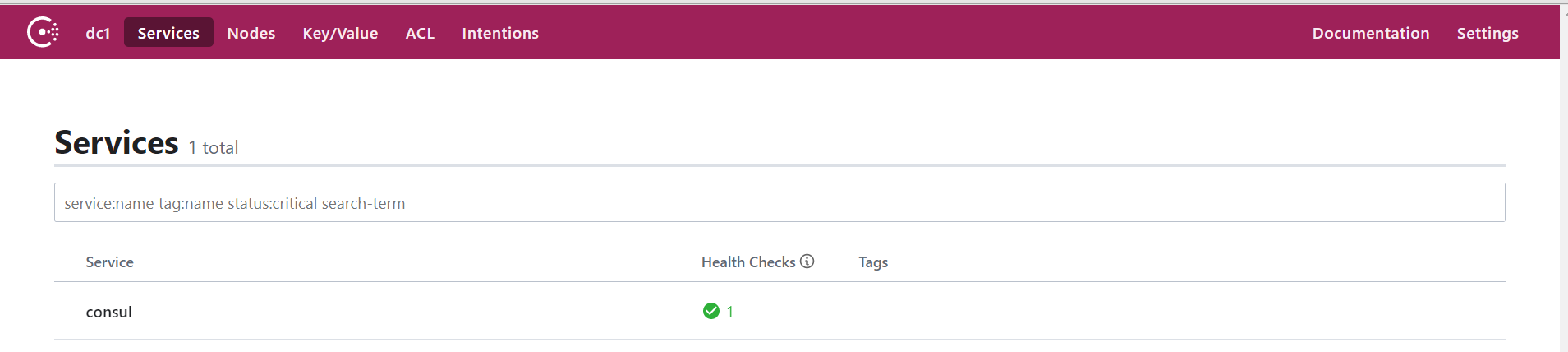Click the Health Checks column header
The height and width of the screenshot is (352, 1568).
(748, 262)
